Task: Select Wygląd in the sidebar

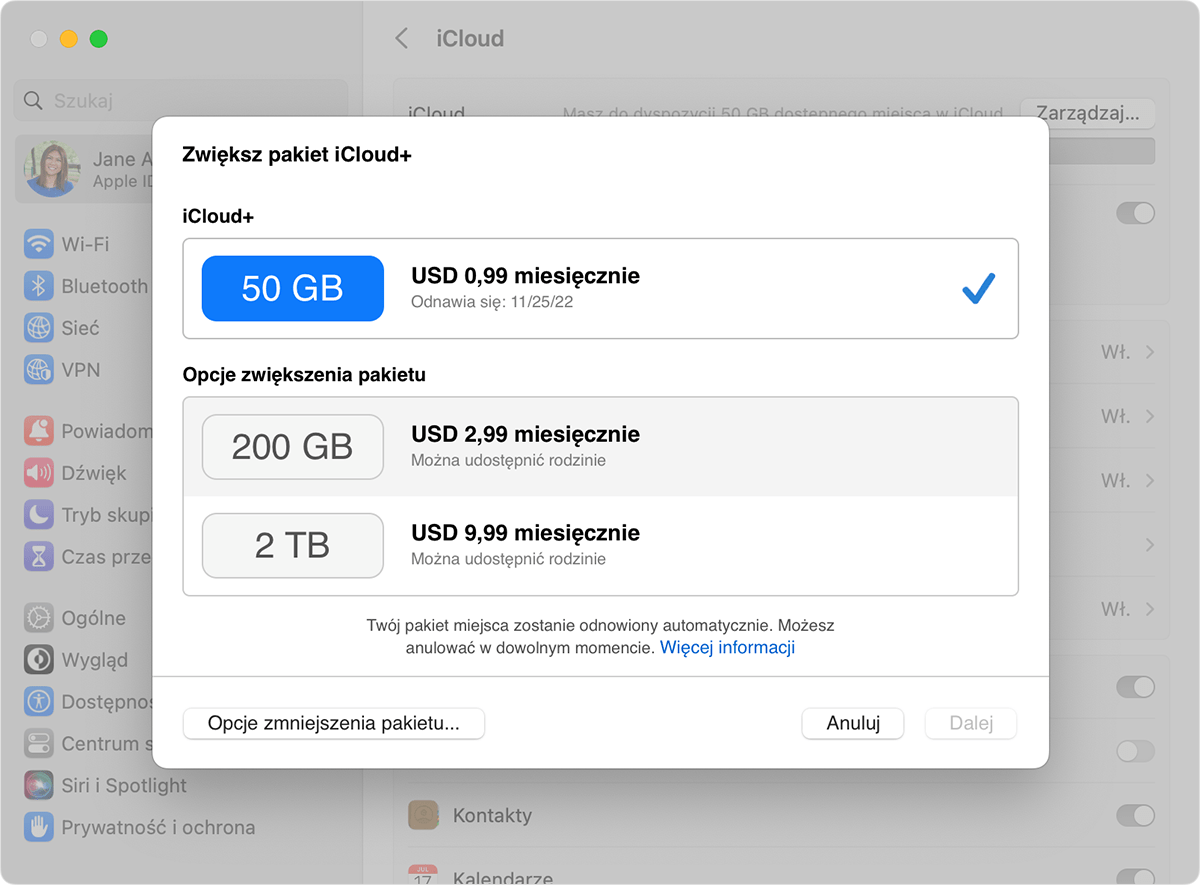Action: click(x=94, y=660)
